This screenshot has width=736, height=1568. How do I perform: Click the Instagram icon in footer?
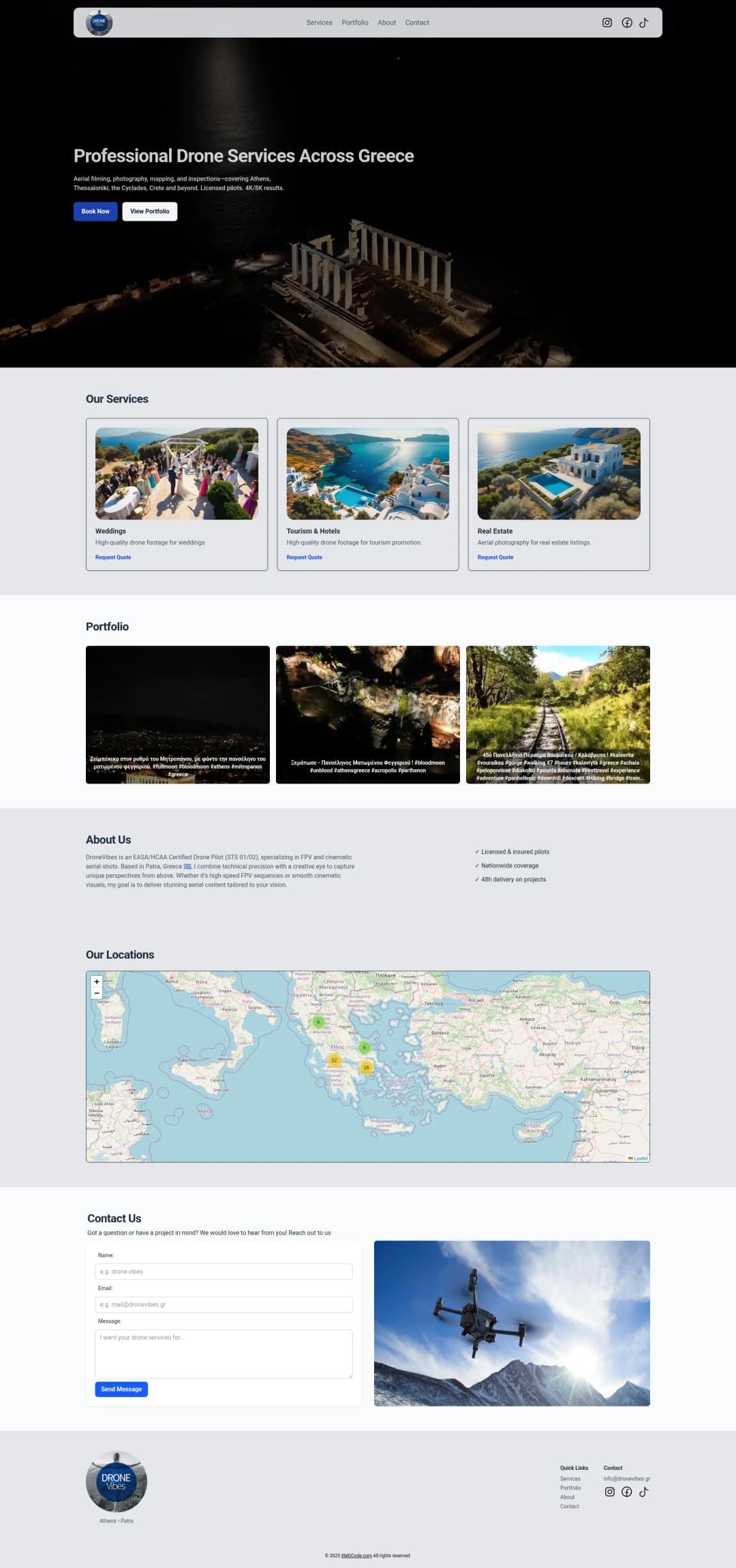click(609, 1492)
